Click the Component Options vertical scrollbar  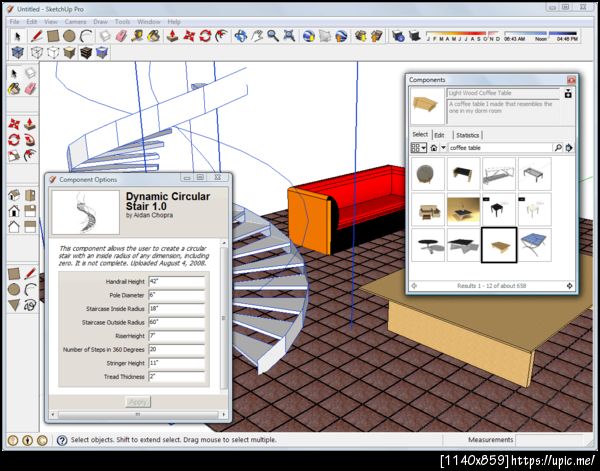[224, 318]
